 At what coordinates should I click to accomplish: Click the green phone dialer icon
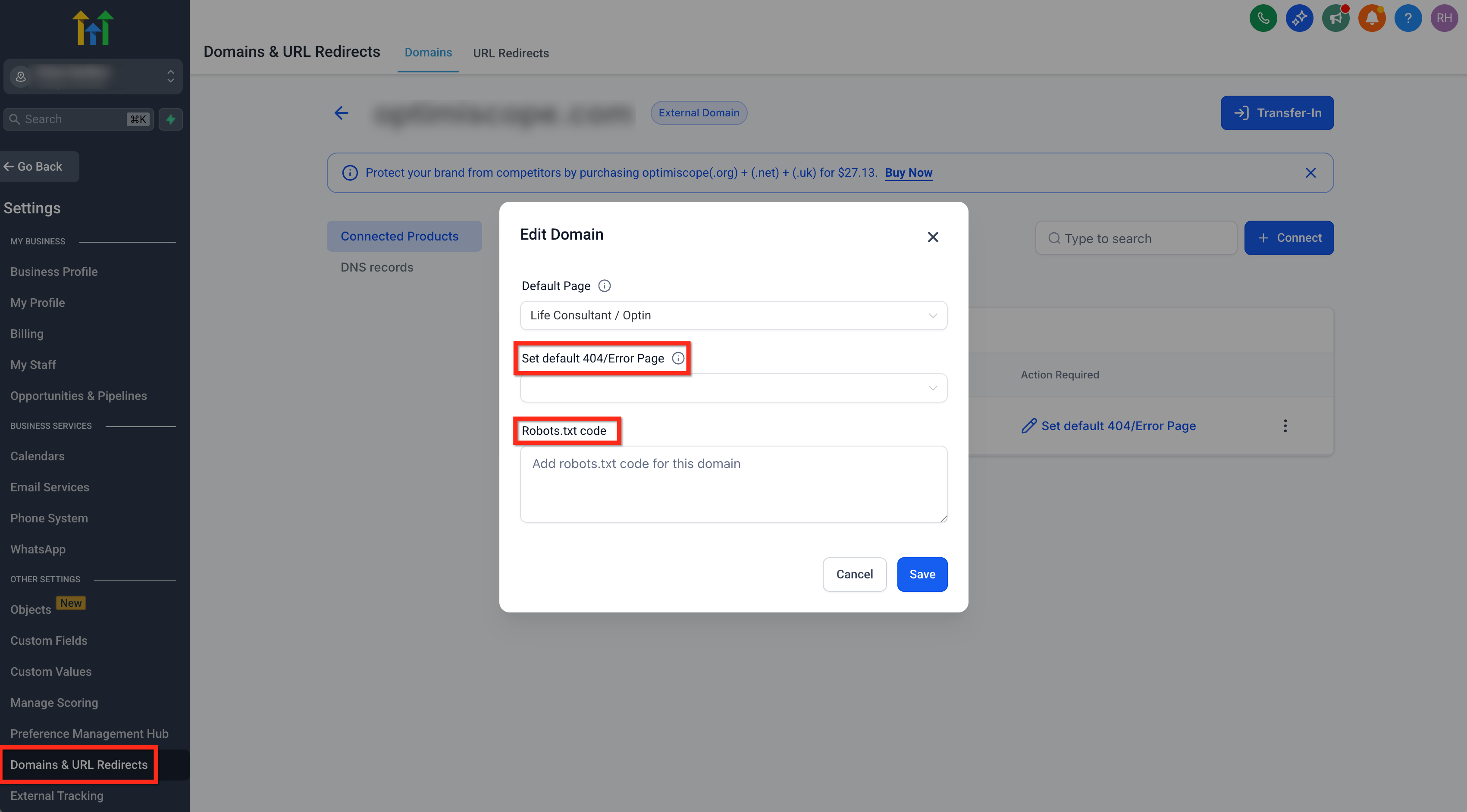click(1263, 18)
